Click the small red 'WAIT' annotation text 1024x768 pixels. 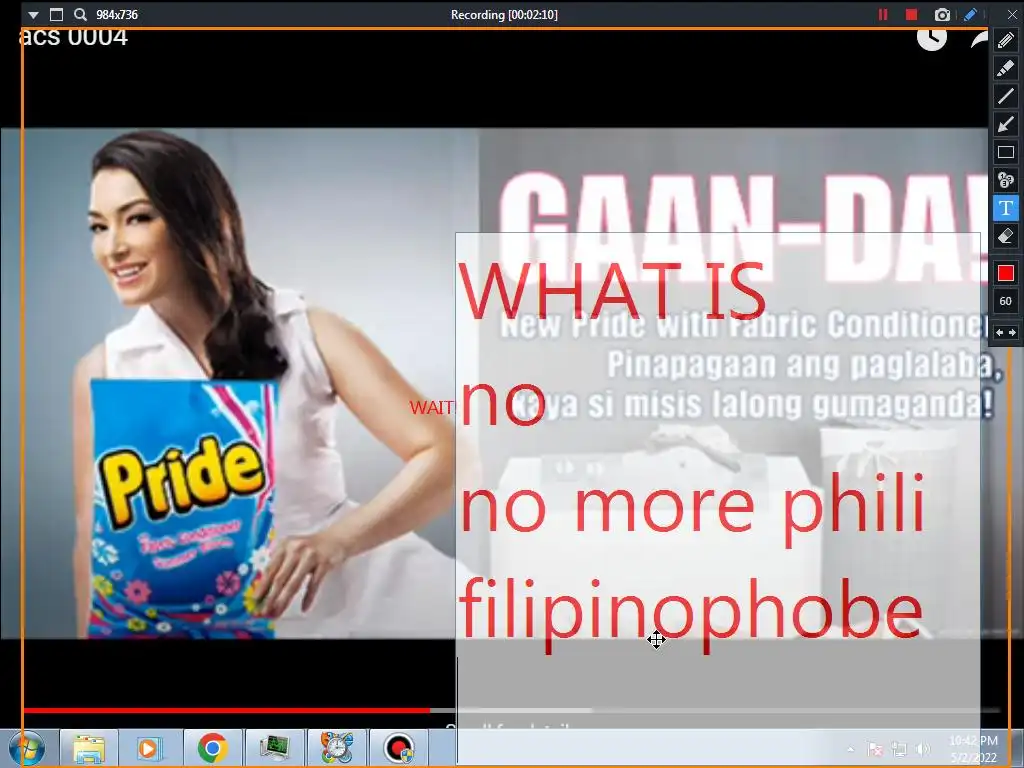431,408
